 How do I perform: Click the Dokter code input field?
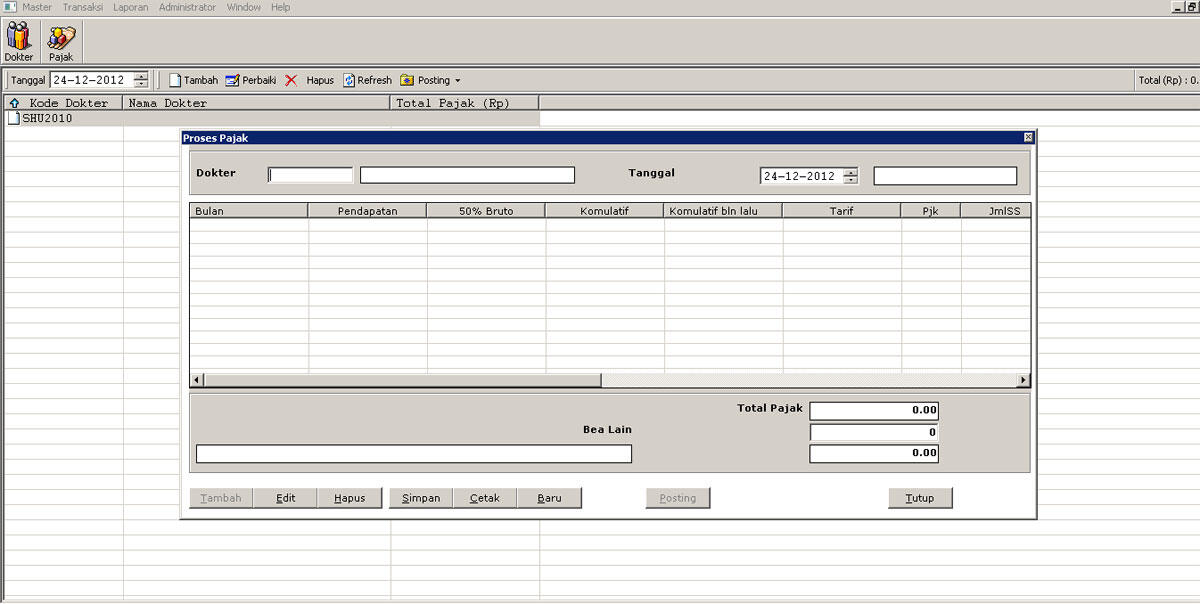(x=310, y=175)
